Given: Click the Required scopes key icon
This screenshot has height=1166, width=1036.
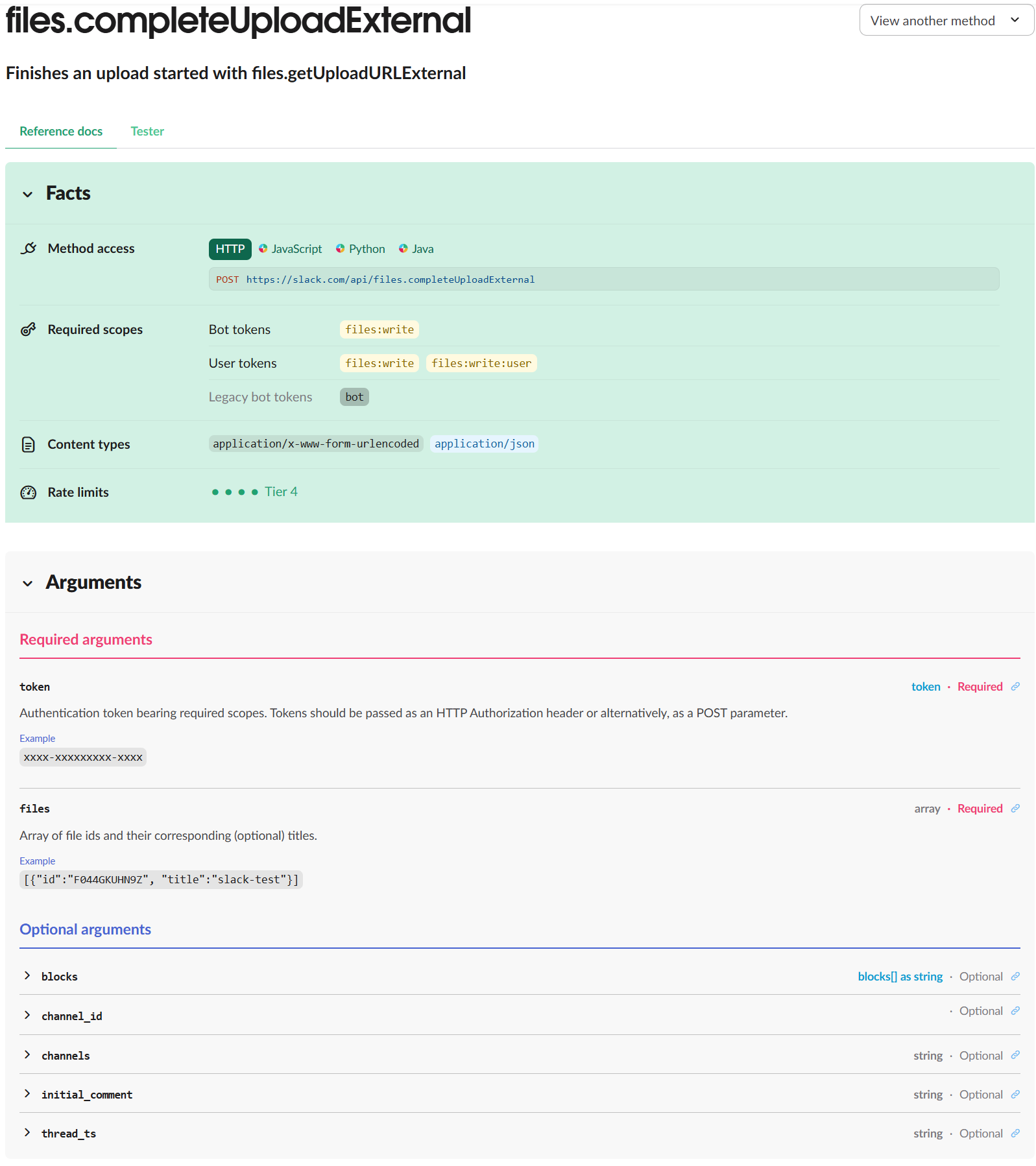Looking at the screenshot, I should 29,329.
